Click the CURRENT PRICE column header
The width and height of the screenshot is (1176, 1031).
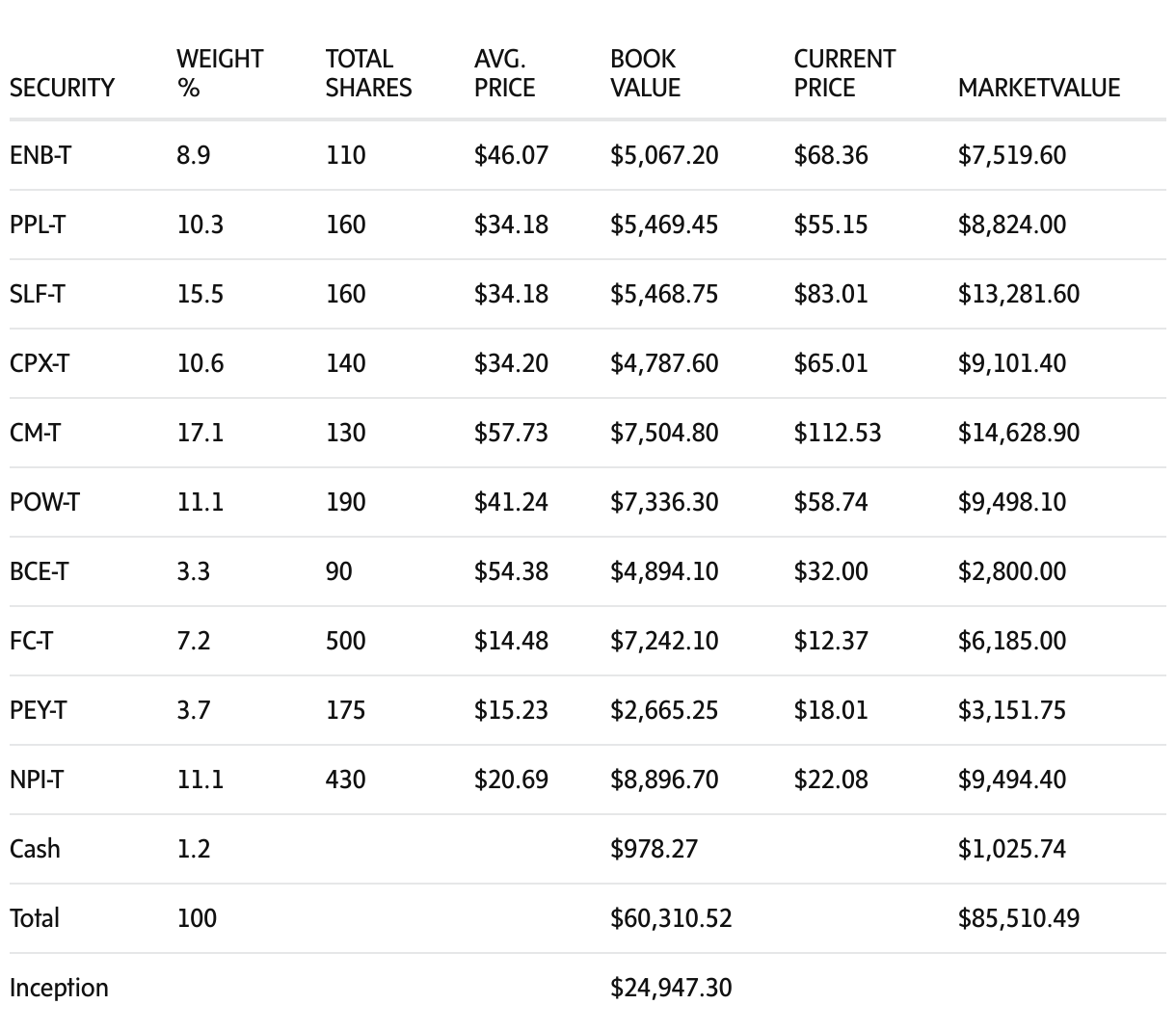(x=844, y=73)
